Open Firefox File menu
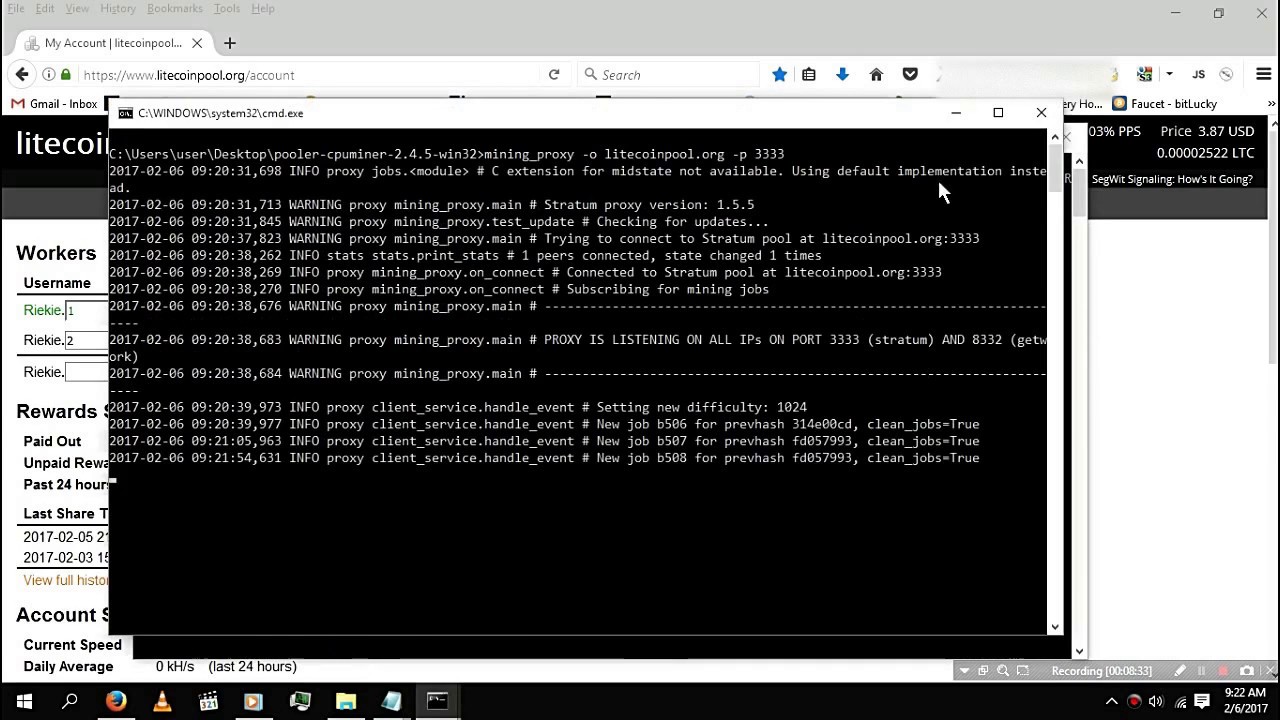Viewport: 1280px width, 720px height. [16, 8]
